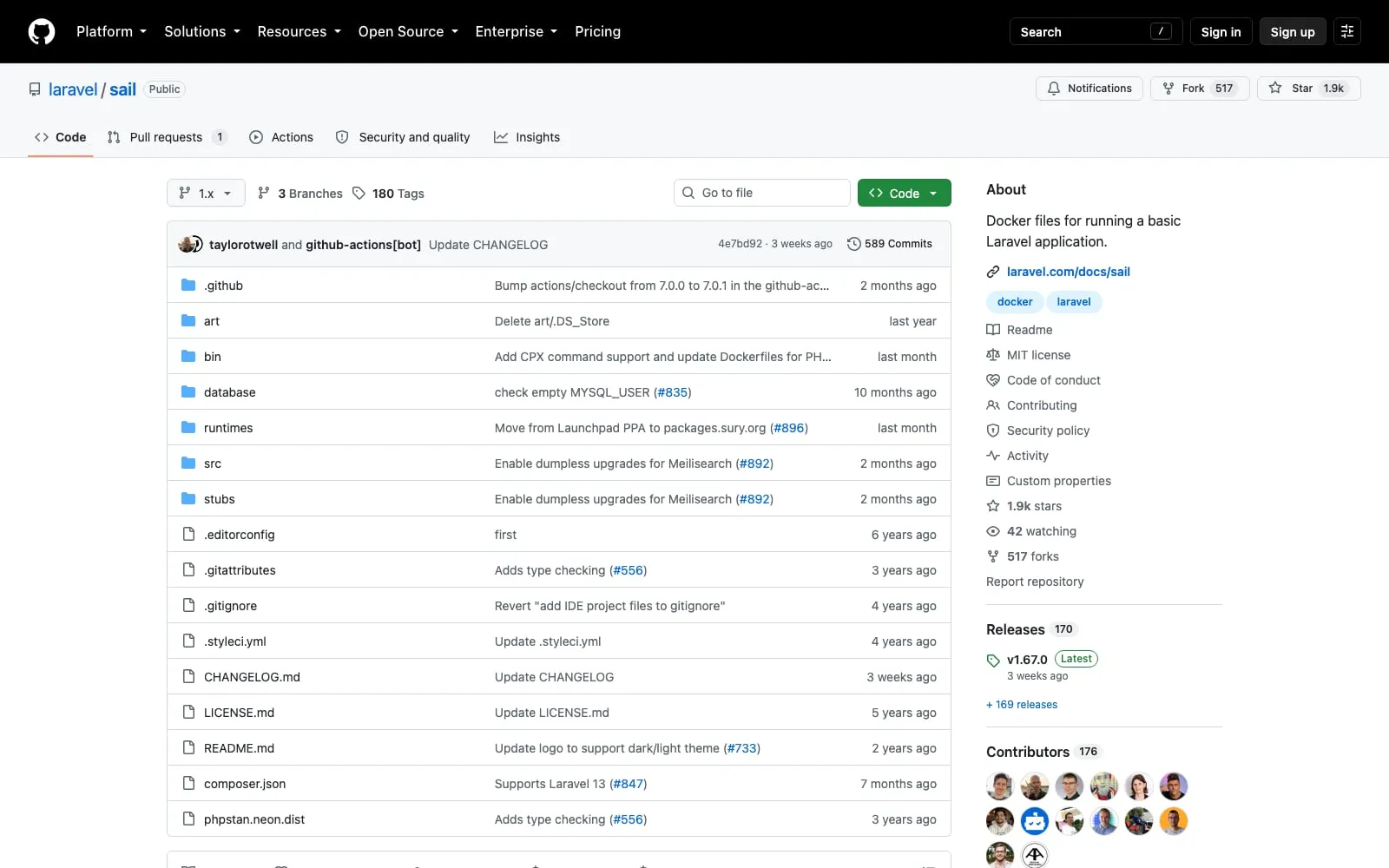
Task: Click the tag icon next to 180 Tags
Action: [x=359, y=193]
